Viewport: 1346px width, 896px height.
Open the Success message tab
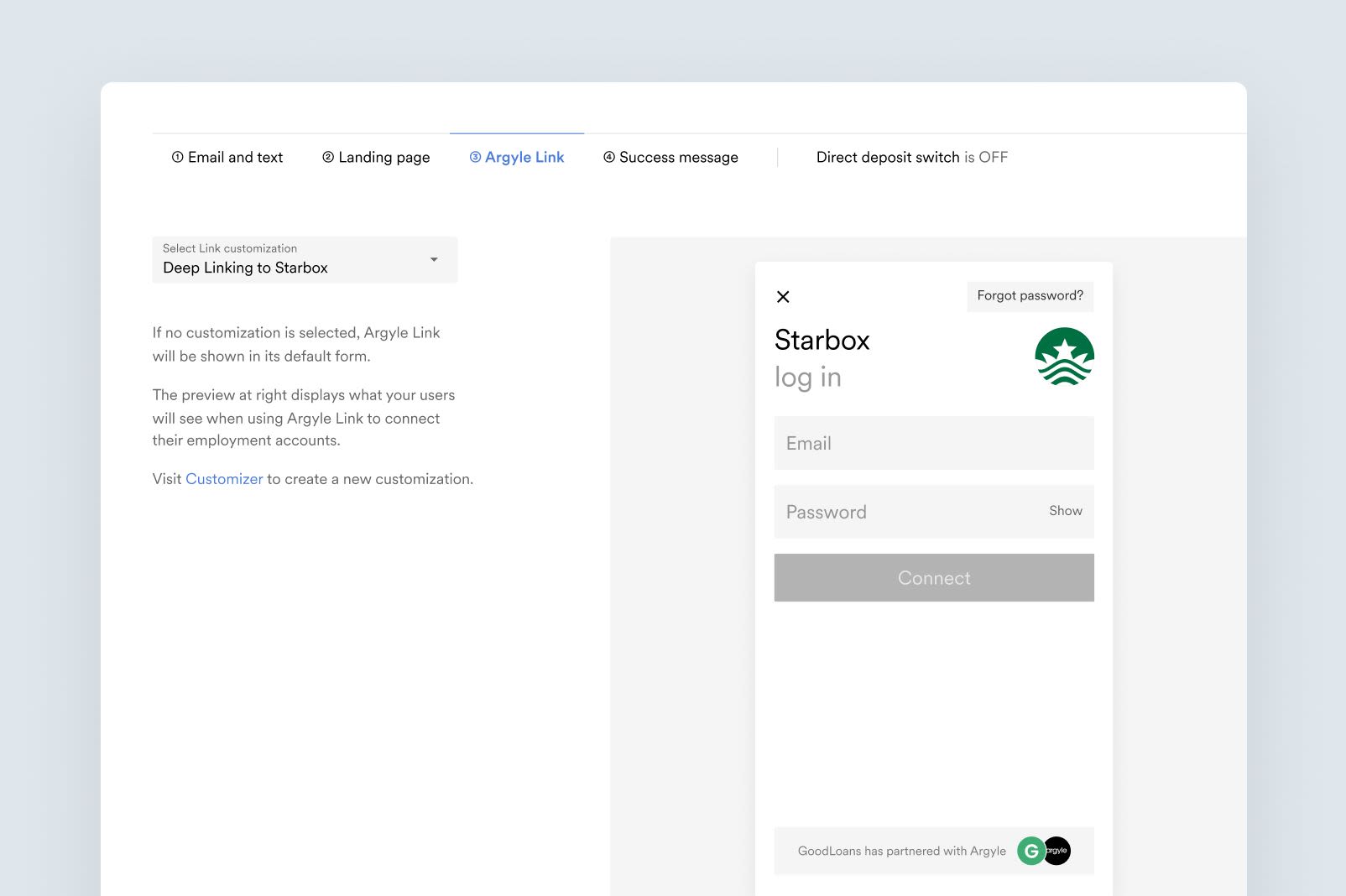(x=670, y=158)
